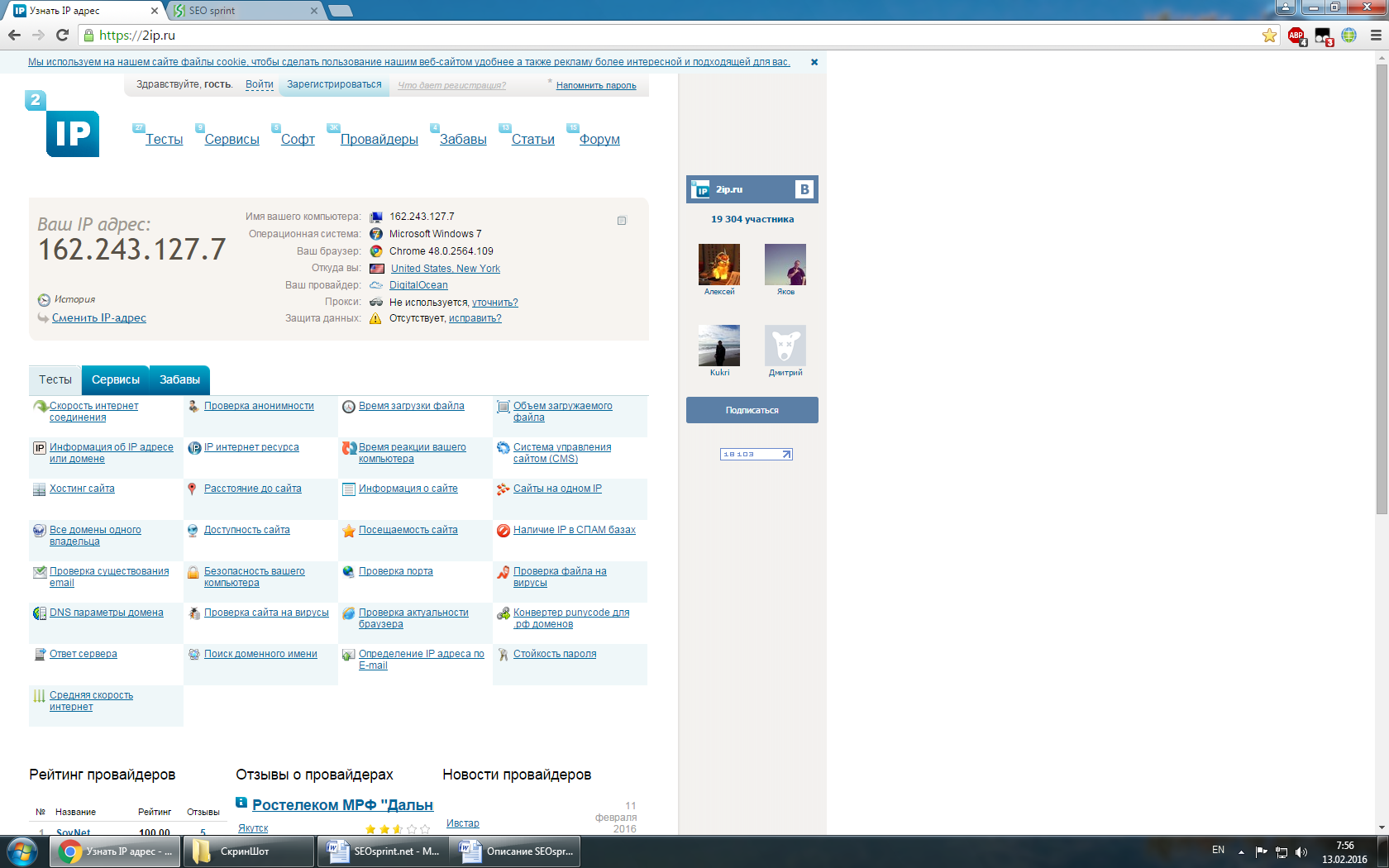This screenshot has width=1389, height=868.
Task: Click the Chrome back arrow
Action: [x=14, y=36]
